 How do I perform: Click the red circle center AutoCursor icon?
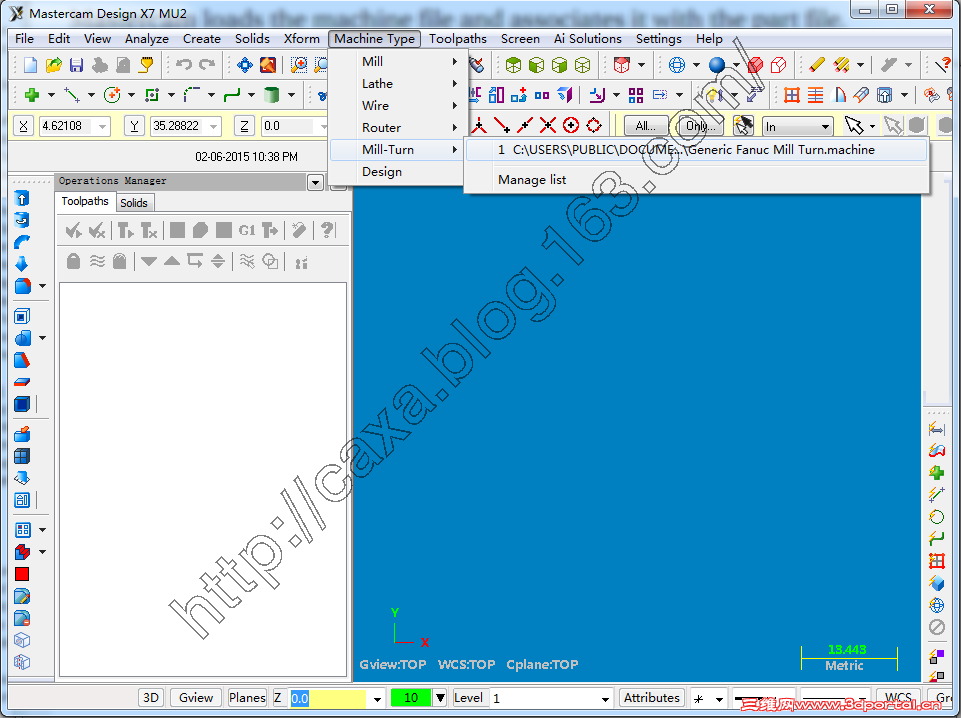pos(571,126)
